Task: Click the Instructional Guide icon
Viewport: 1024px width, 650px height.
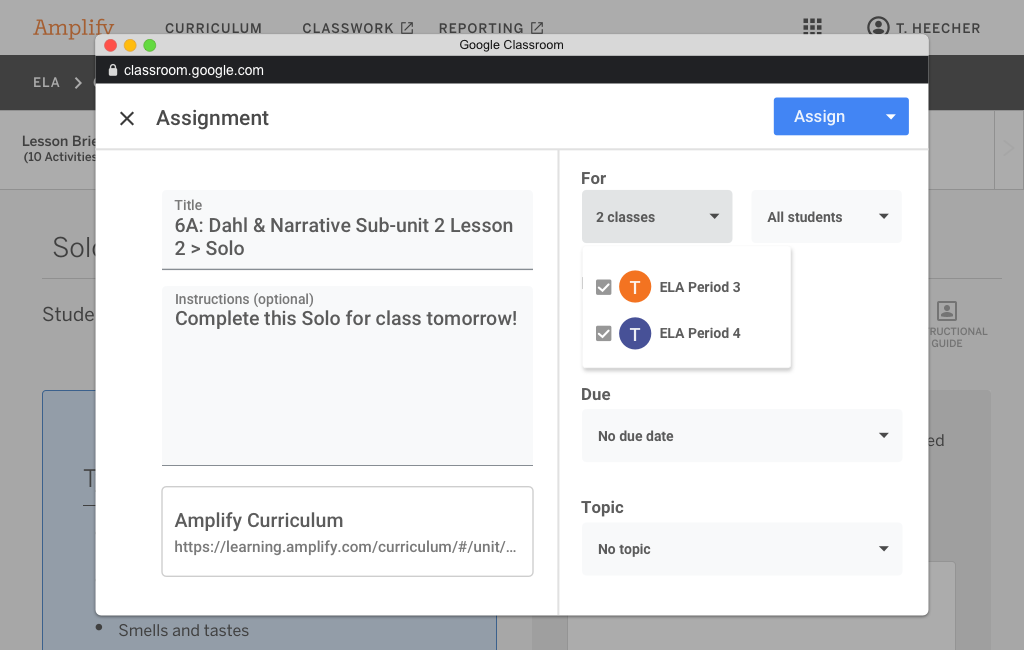Action: pyautogui.click(x=947, y=312)
